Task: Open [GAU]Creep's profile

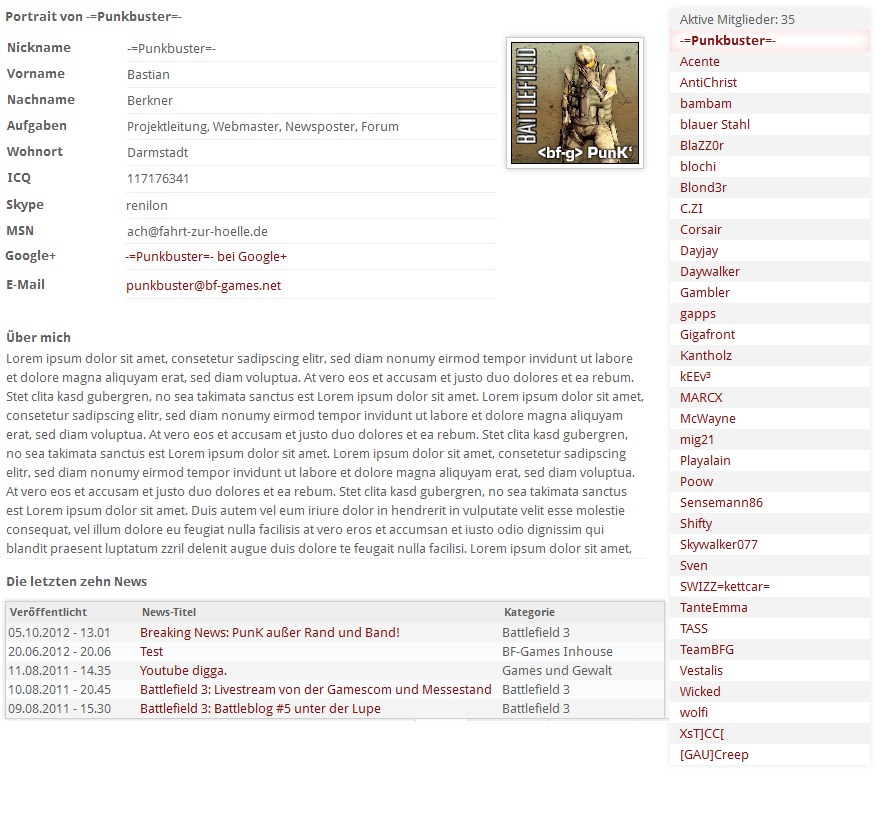Action: tap(713, 755)
